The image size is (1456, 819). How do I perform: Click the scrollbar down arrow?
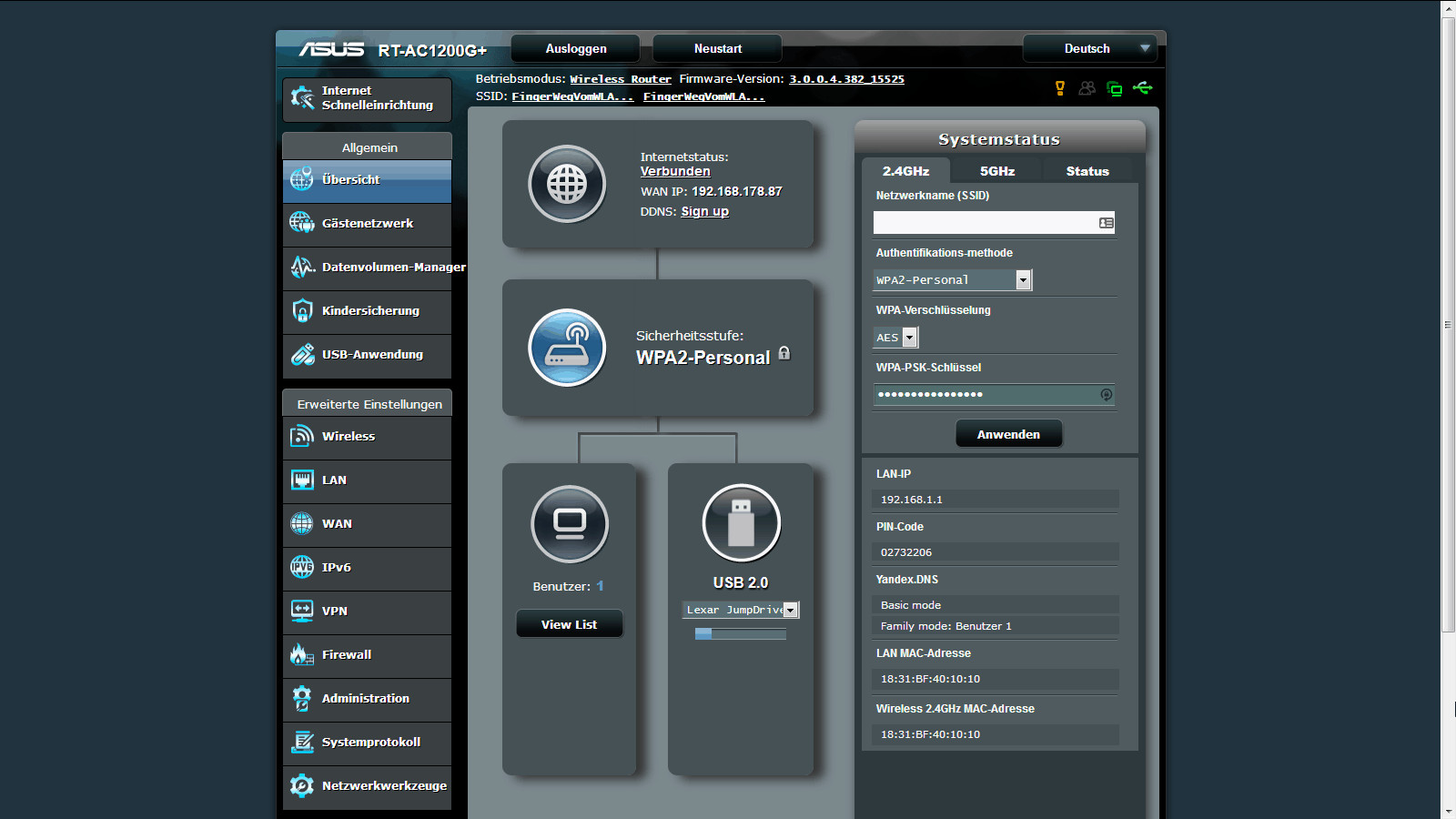pyautogui.click(x=1449, y=811)
